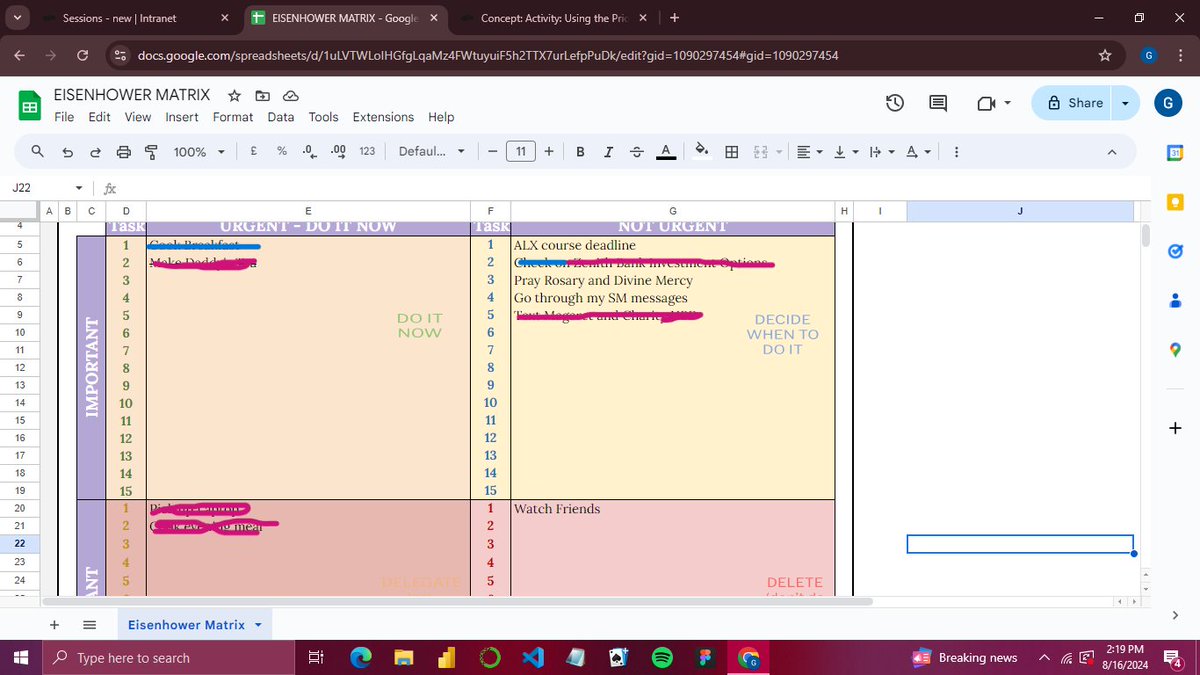The image size is (1200, 675).
Task: Open the Data menu
Action: coord(281,117)
